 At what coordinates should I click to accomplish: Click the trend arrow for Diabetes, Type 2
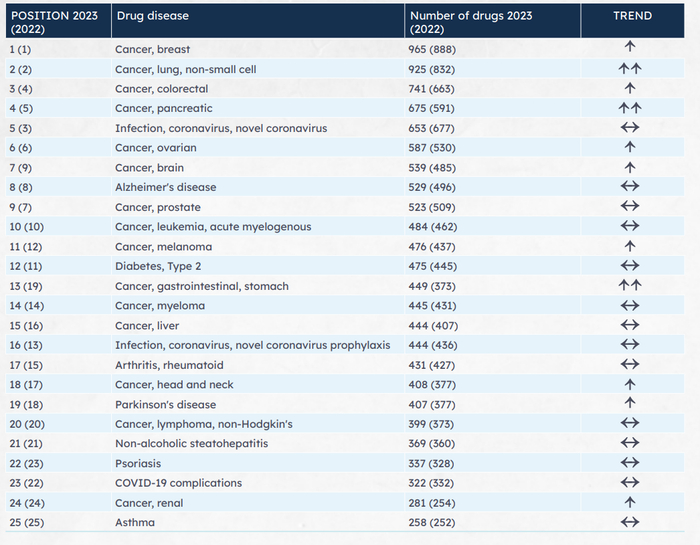click(x=630, y=266)
